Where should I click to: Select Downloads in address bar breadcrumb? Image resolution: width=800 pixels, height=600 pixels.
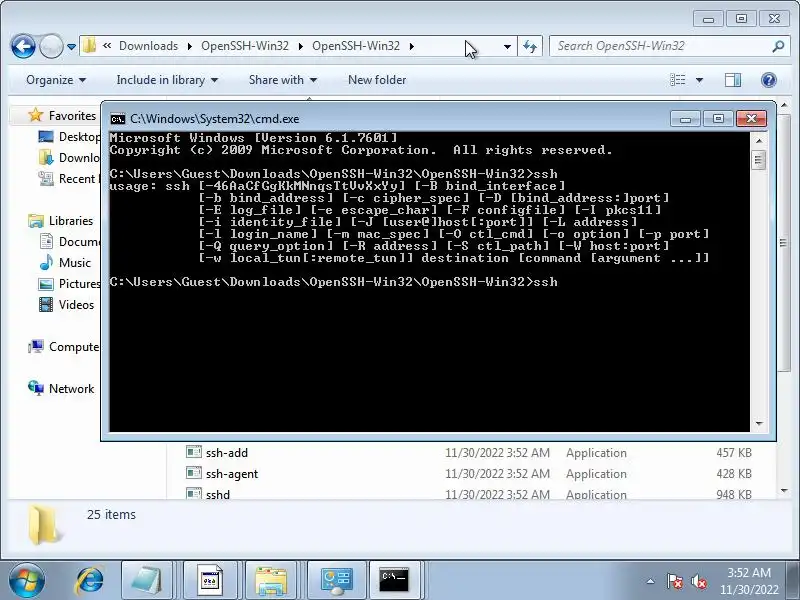pos(148,46)
